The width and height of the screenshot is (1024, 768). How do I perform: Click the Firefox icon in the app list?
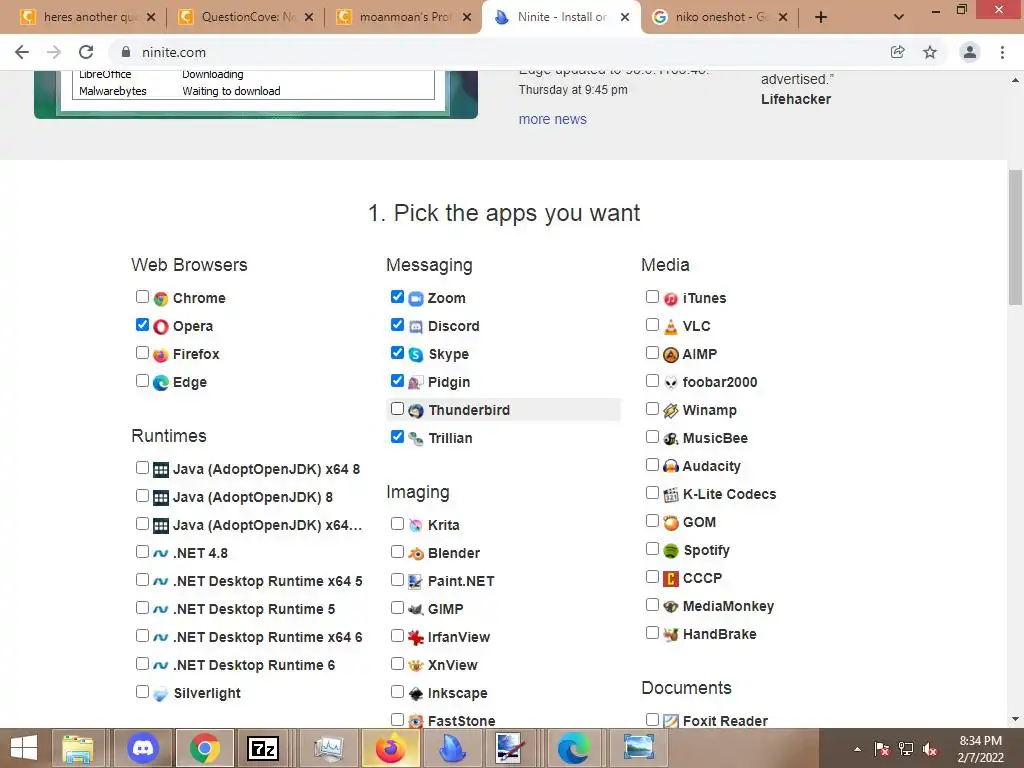point(161,355)
